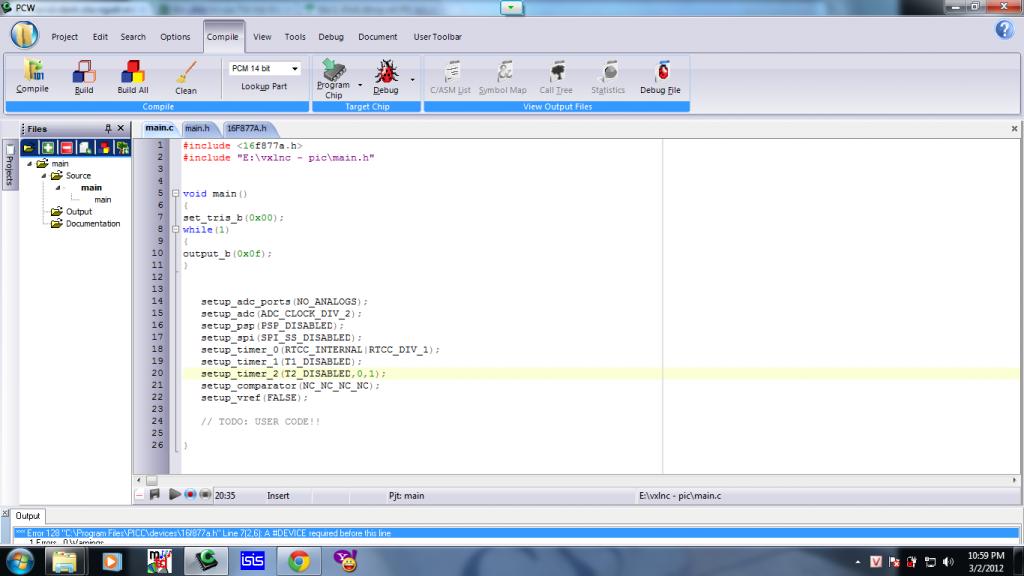Switch to the main.h editor tab
1024x576 pixels.
196,129
